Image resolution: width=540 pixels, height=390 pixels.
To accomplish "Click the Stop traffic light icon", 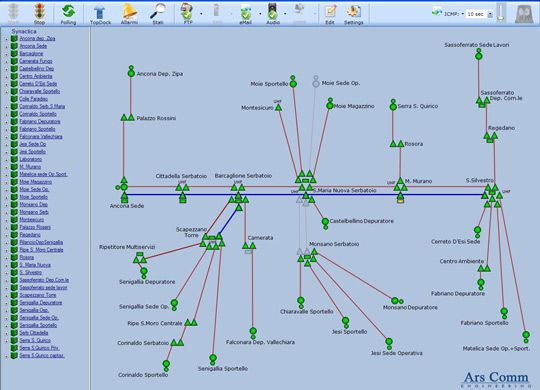I will [x=40, y=12].
